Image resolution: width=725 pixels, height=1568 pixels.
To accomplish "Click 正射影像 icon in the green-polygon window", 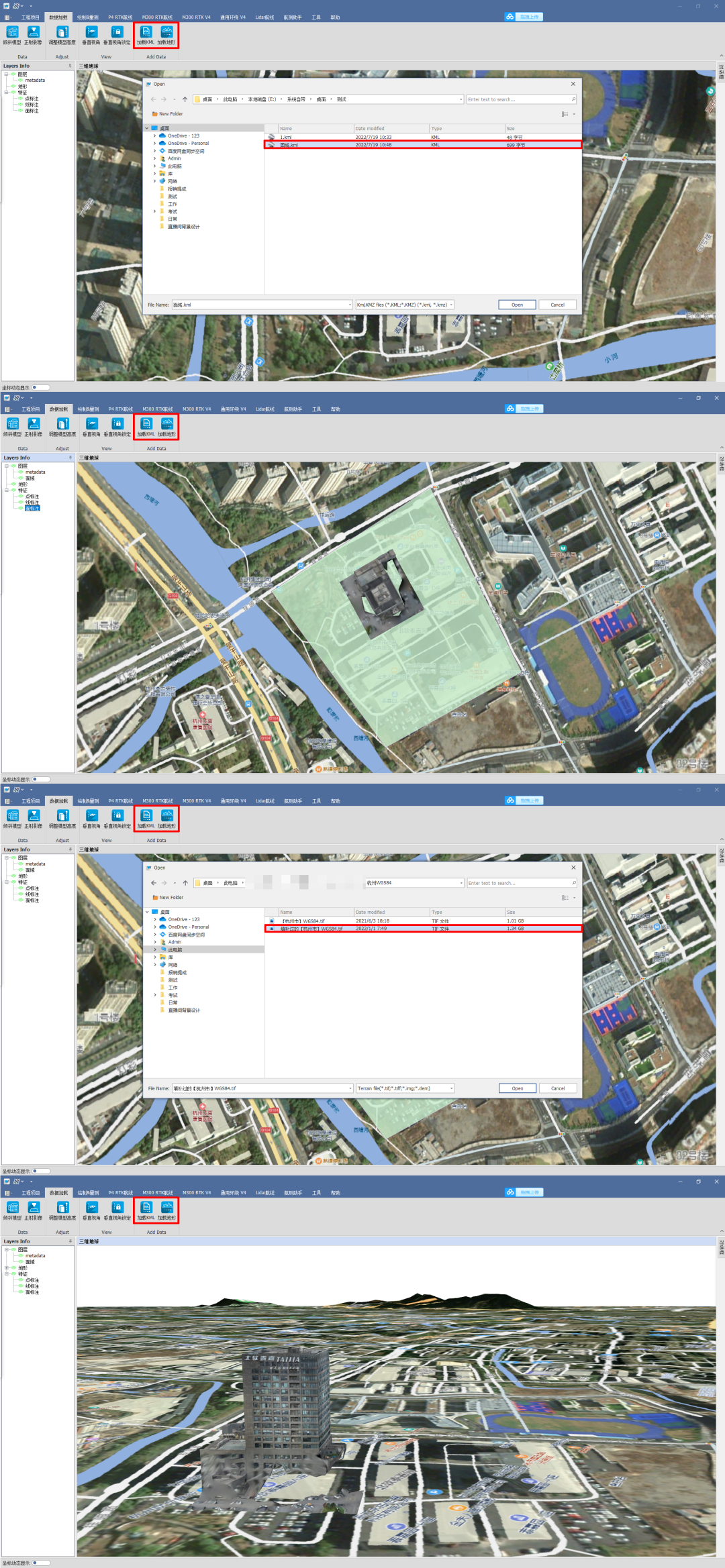I will click(34, 424).
